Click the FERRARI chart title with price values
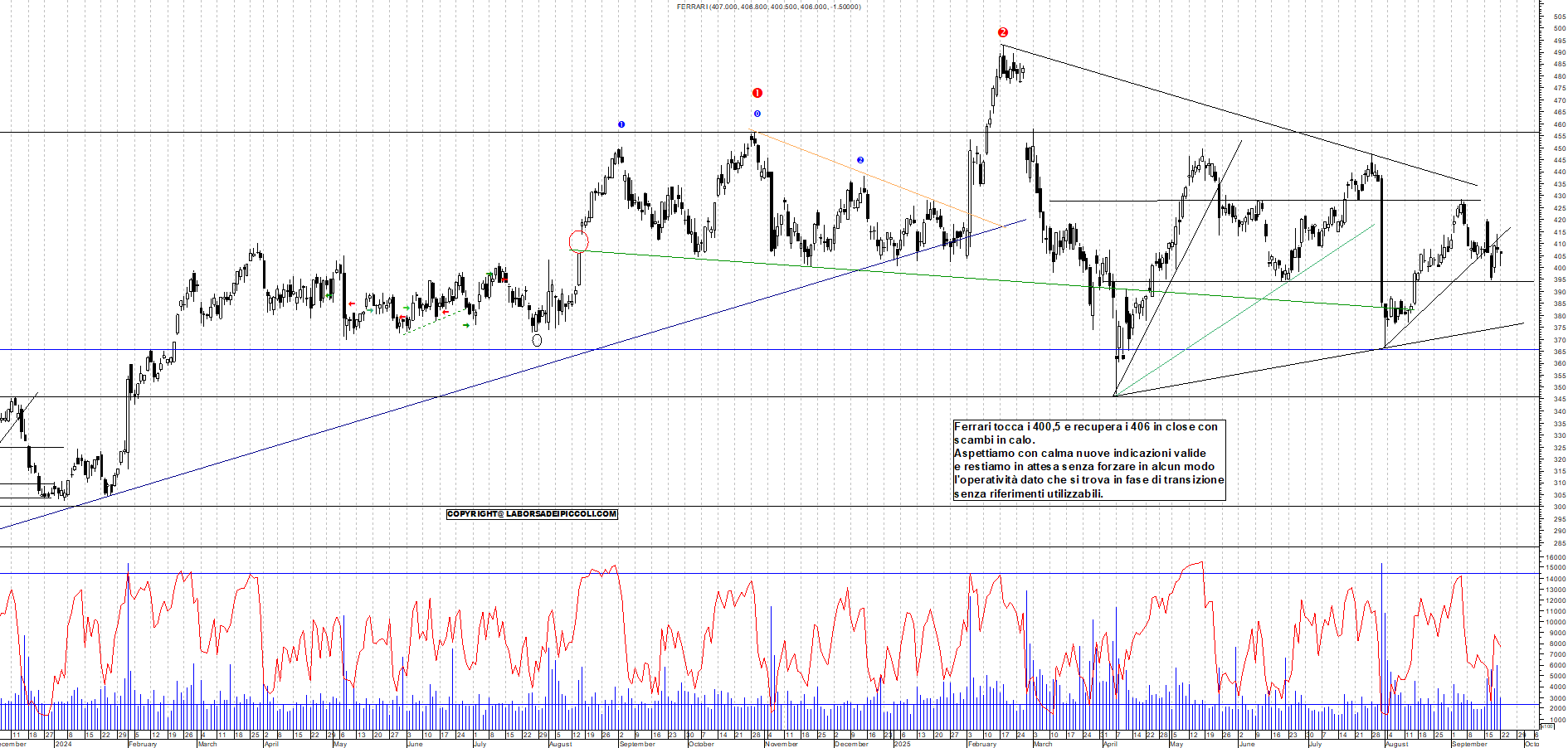The width and height of the screenshot is (1568, 748). 768,7
